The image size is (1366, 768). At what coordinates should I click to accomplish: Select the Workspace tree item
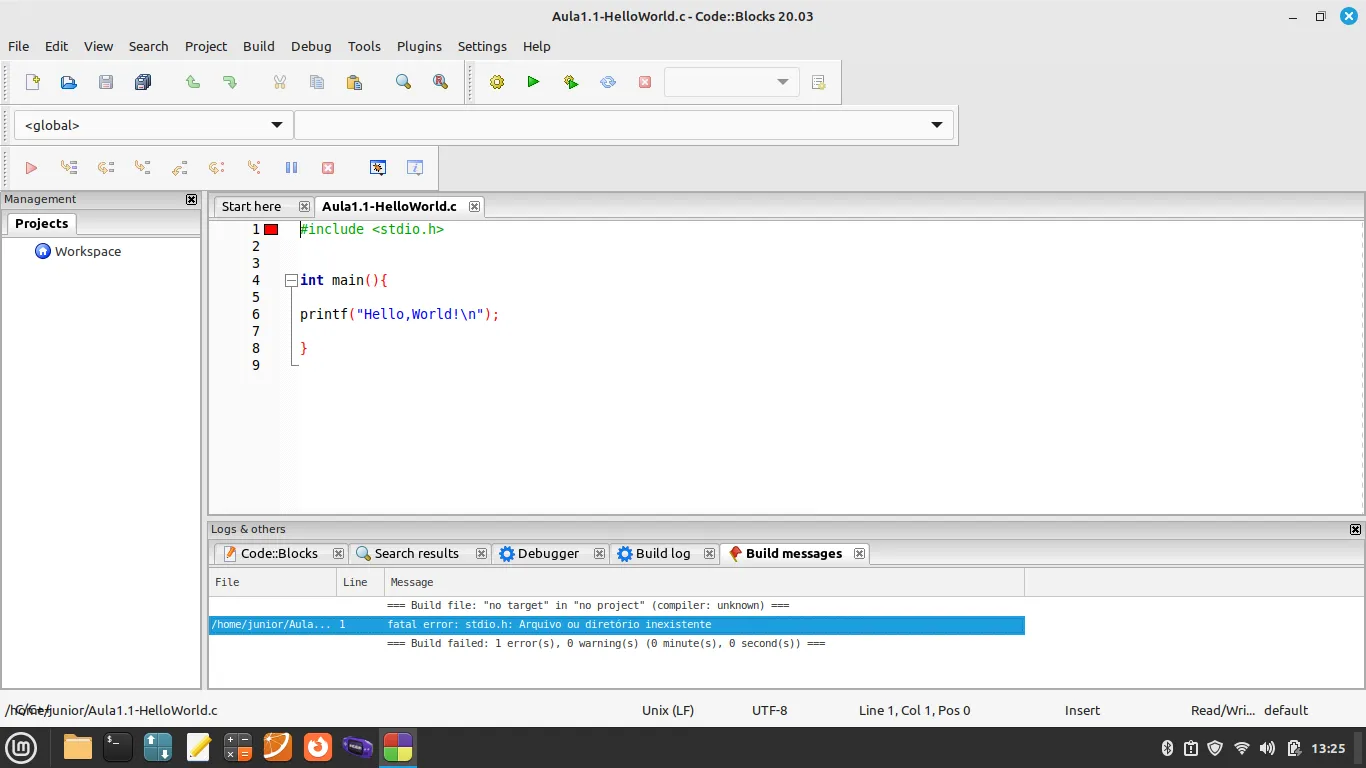click(87, 252)
